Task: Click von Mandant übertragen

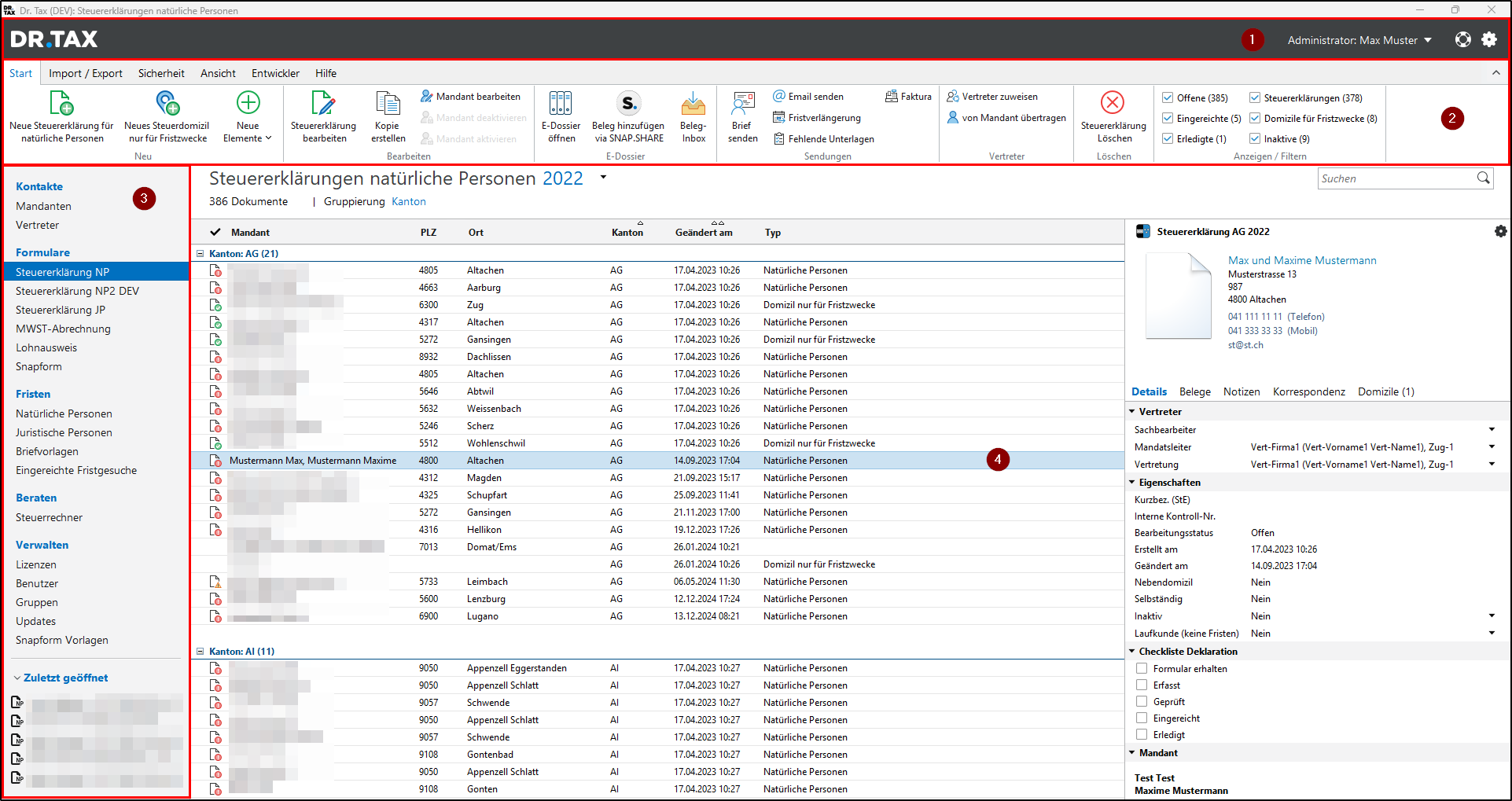Action: pyautogui.click(x=1006, y=118)
